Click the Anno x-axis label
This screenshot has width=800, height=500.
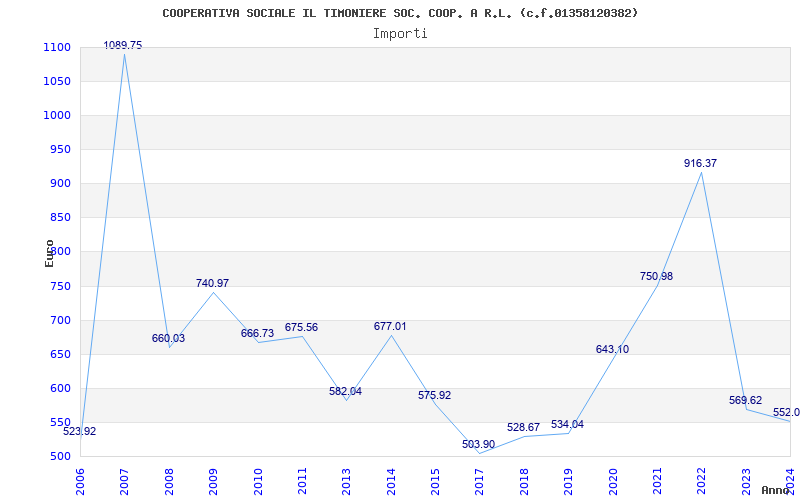(776, 490)
